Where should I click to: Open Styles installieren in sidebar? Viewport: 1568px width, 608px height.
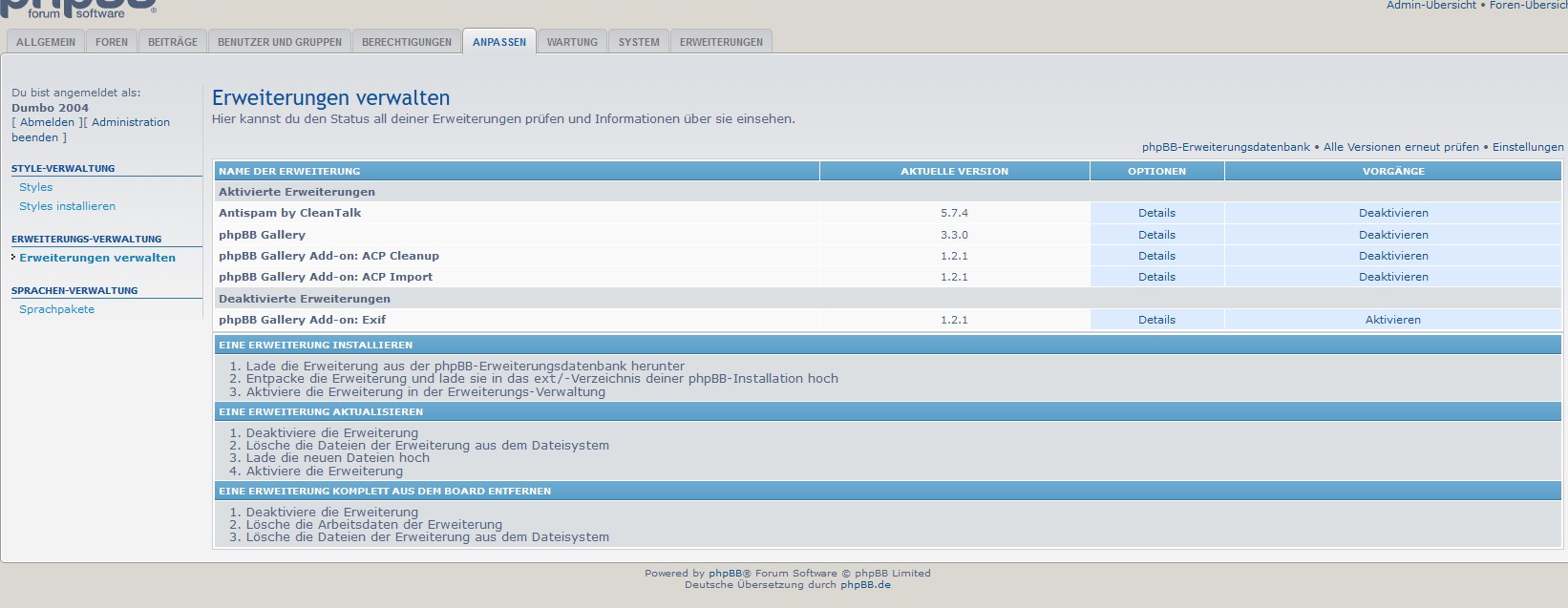tap(67, 206)
